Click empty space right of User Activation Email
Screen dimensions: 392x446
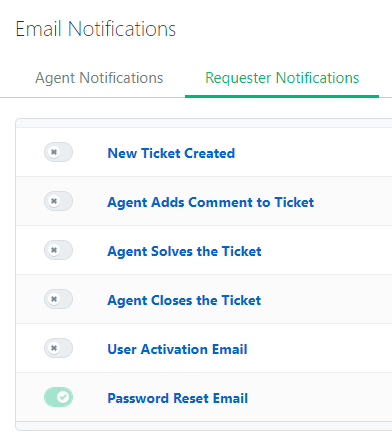(x=320, y=348)
